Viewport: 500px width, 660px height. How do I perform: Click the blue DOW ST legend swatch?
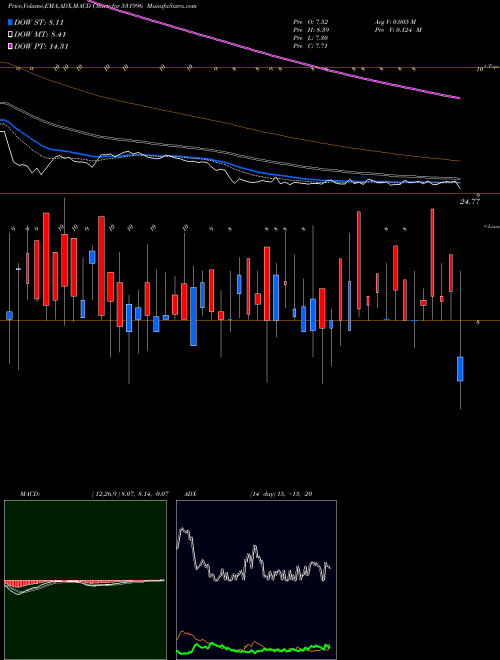(x=10, y=22)
